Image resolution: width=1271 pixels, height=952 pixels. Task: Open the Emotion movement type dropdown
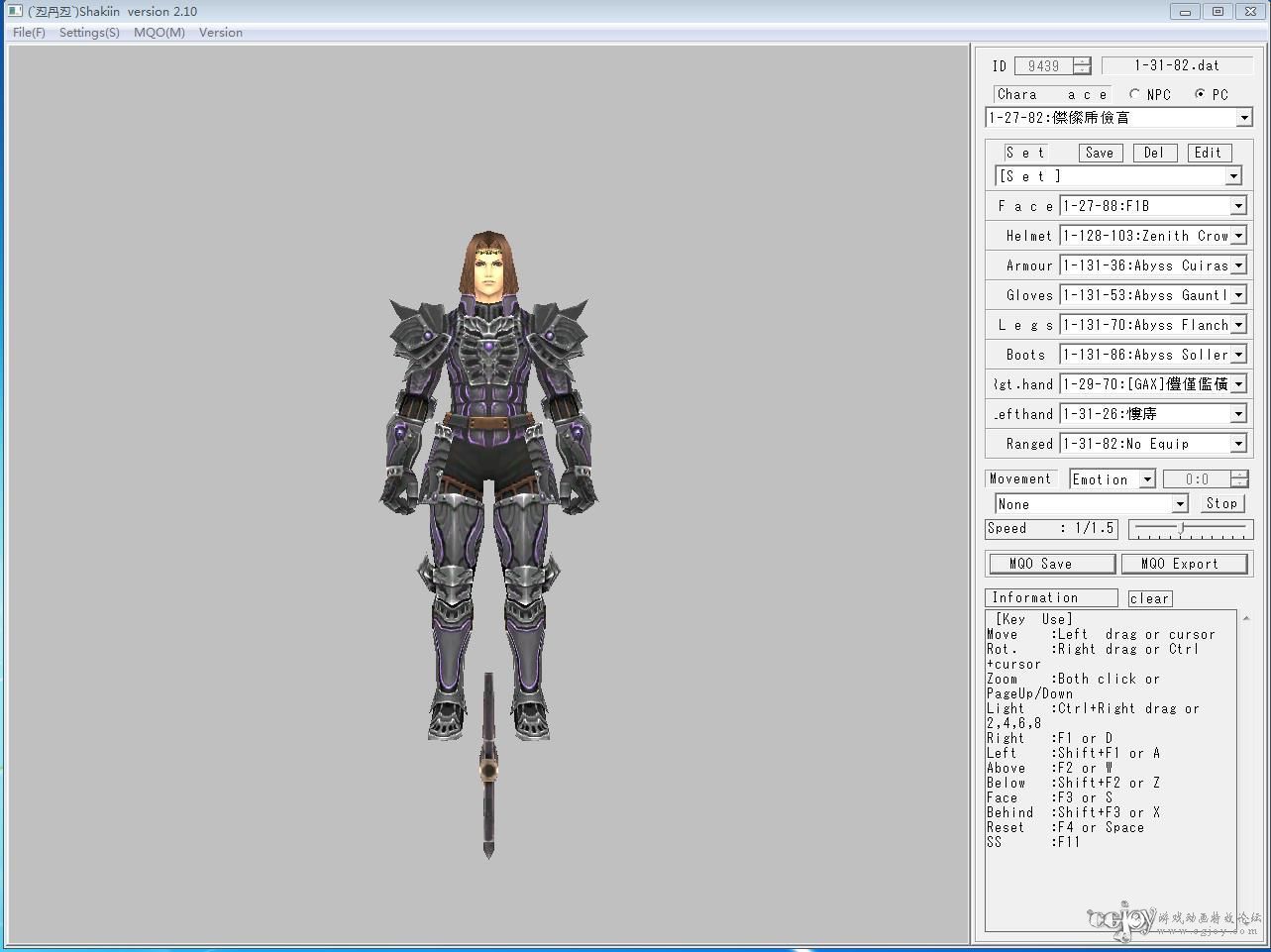[1147, 479]
